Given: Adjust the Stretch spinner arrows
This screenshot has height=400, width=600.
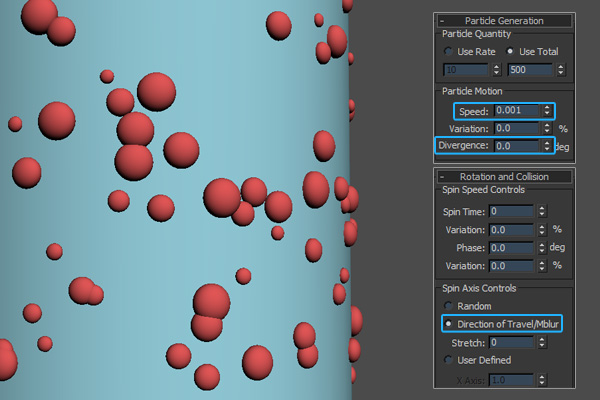Looking at the screenshot, I should click(542, 342).
